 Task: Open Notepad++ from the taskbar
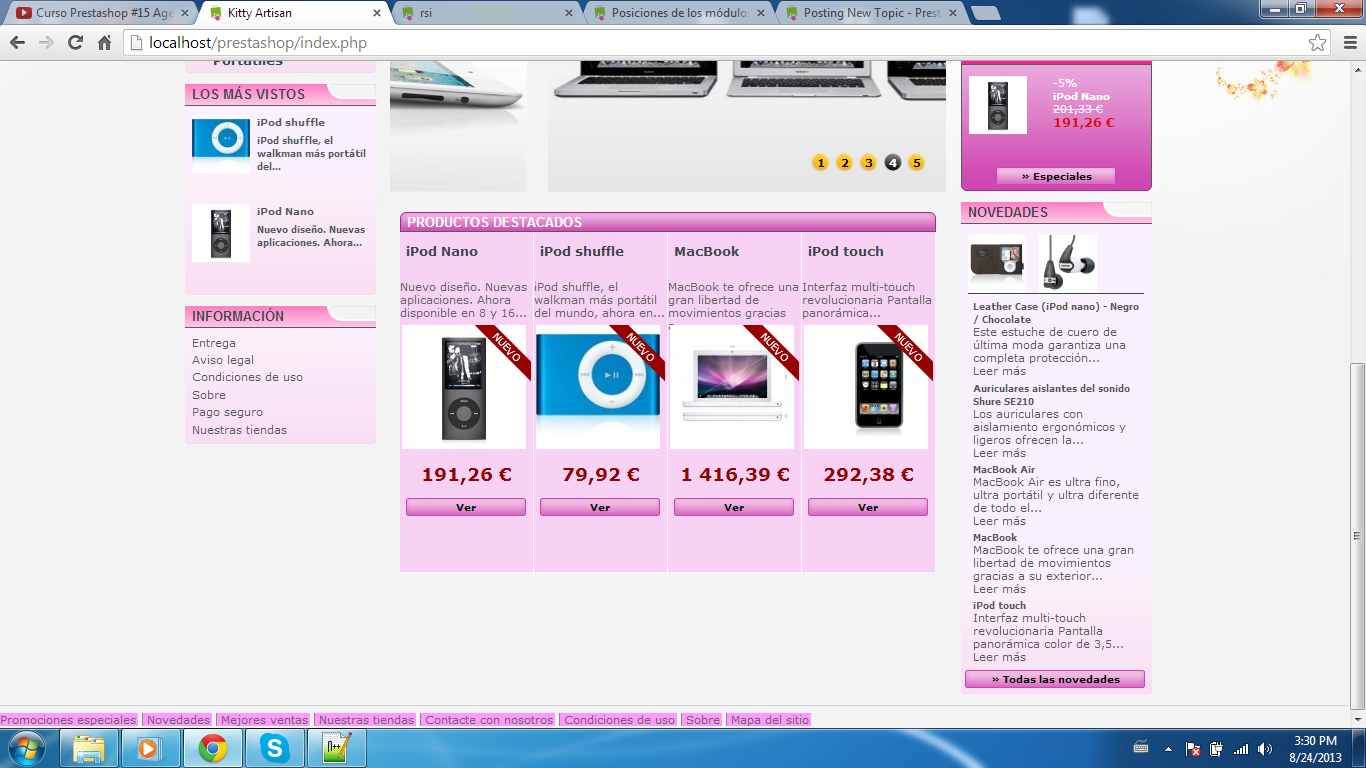[336, 748]
